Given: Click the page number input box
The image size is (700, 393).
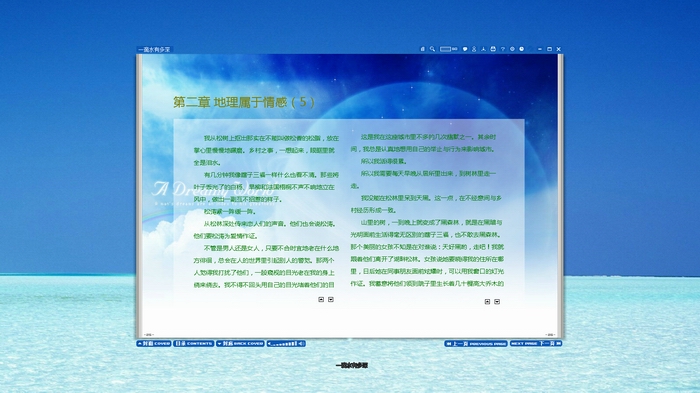Looking at the screenshot, I should (x=445, y=49).
